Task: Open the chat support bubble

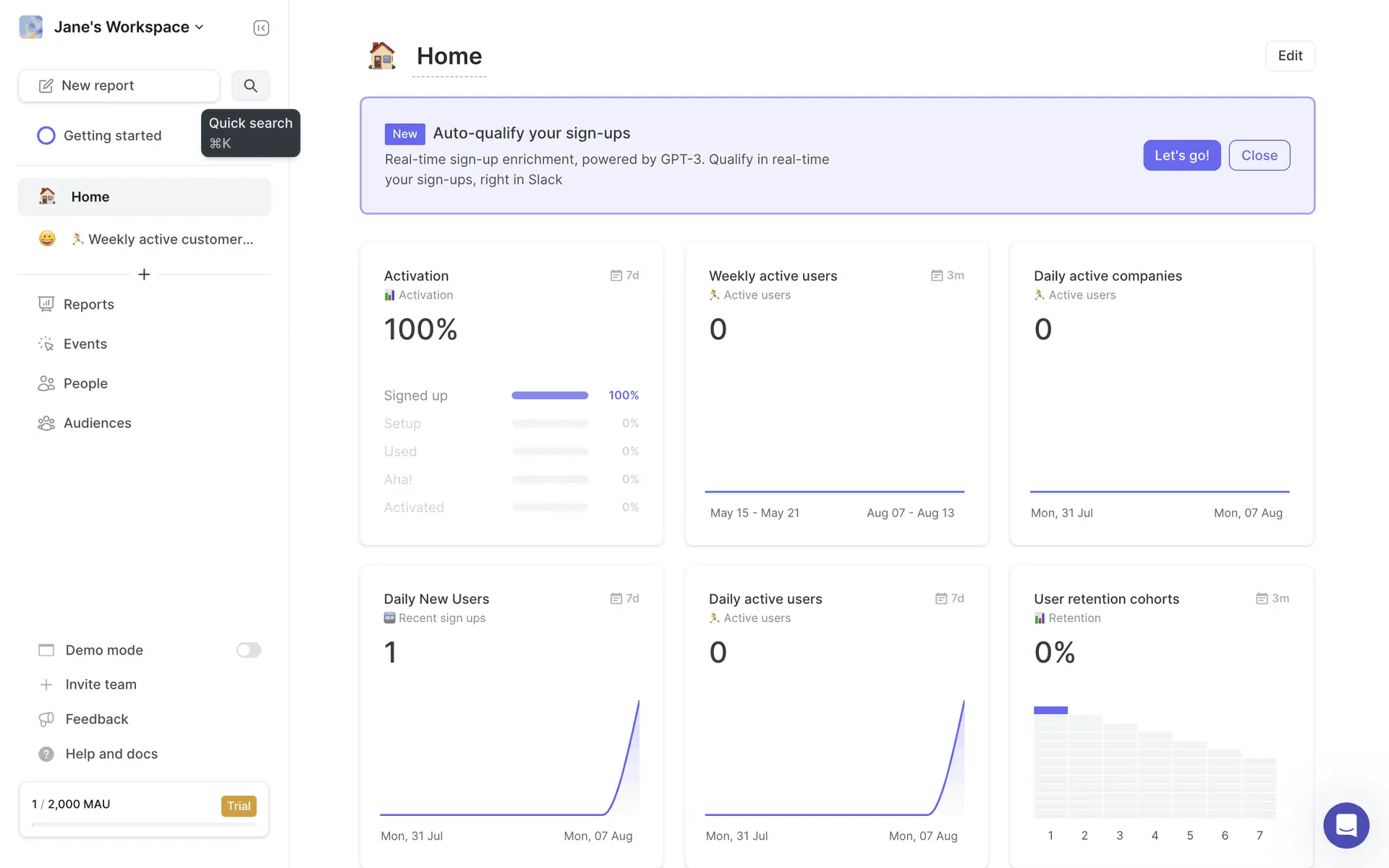Action: click(x=1346, y=825)
